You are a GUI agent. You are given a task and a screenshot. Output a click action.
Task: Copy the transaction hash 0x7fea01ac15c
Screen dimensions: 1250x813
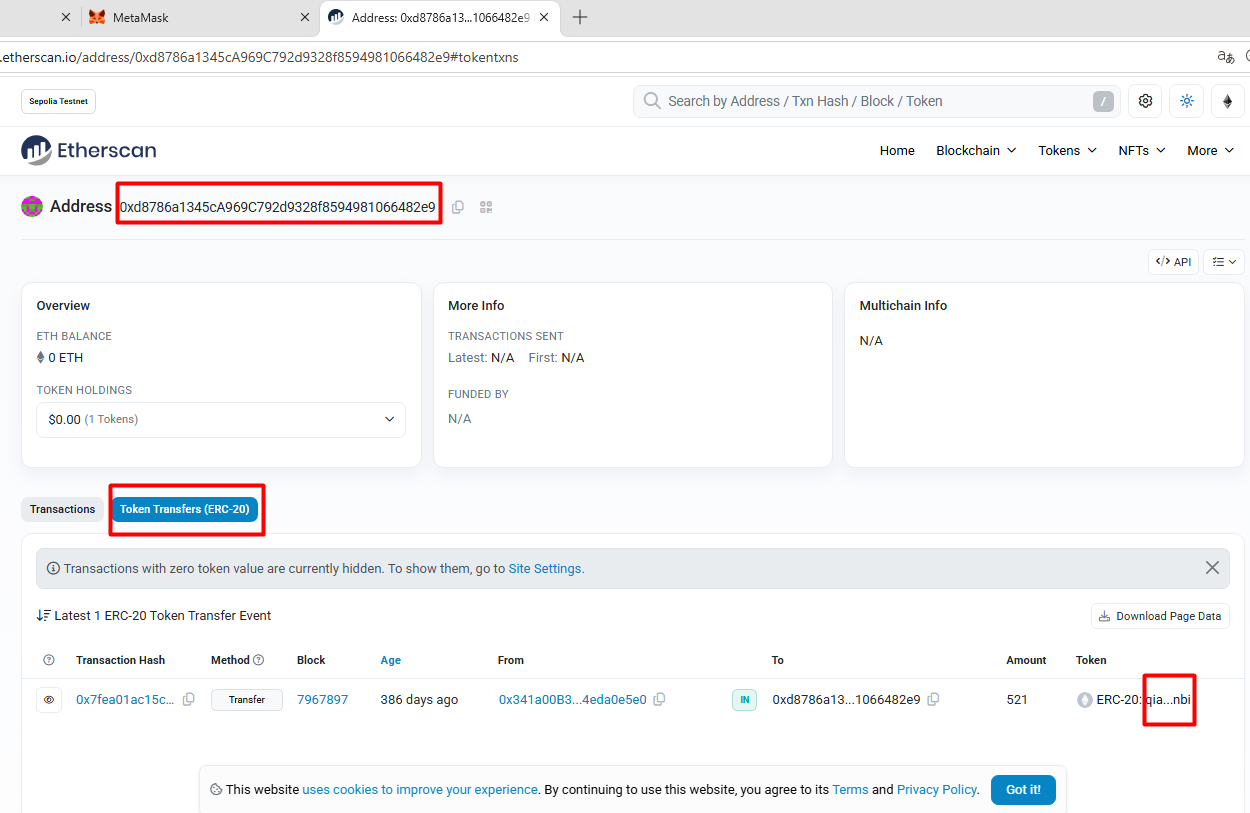coord(189,700)
